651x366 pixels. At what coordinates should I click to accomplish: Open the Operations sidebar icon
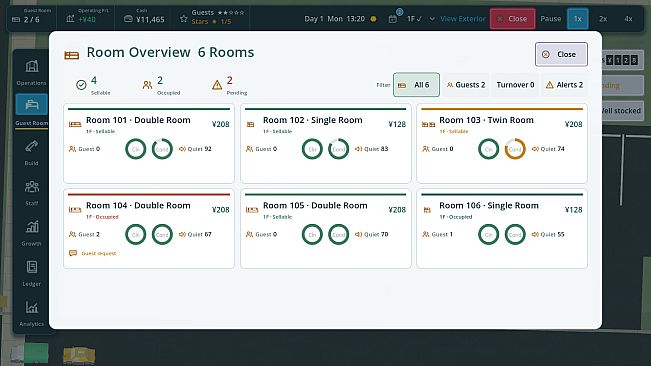coord(32,66)
